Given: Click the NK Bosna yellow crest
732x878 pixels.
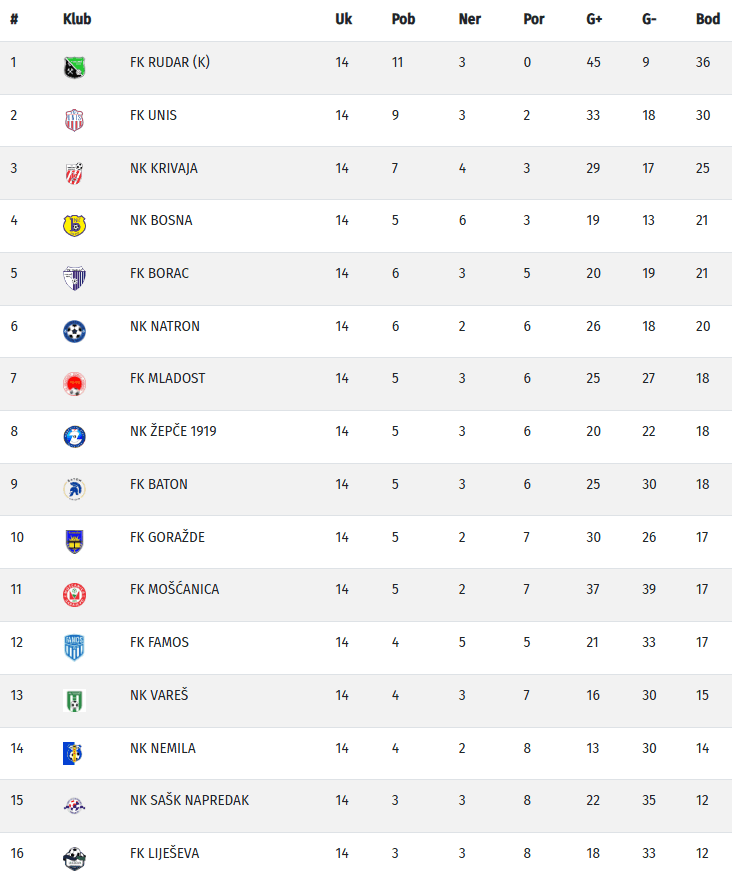Looking at the screenshot, I should (x=75, y=225).
